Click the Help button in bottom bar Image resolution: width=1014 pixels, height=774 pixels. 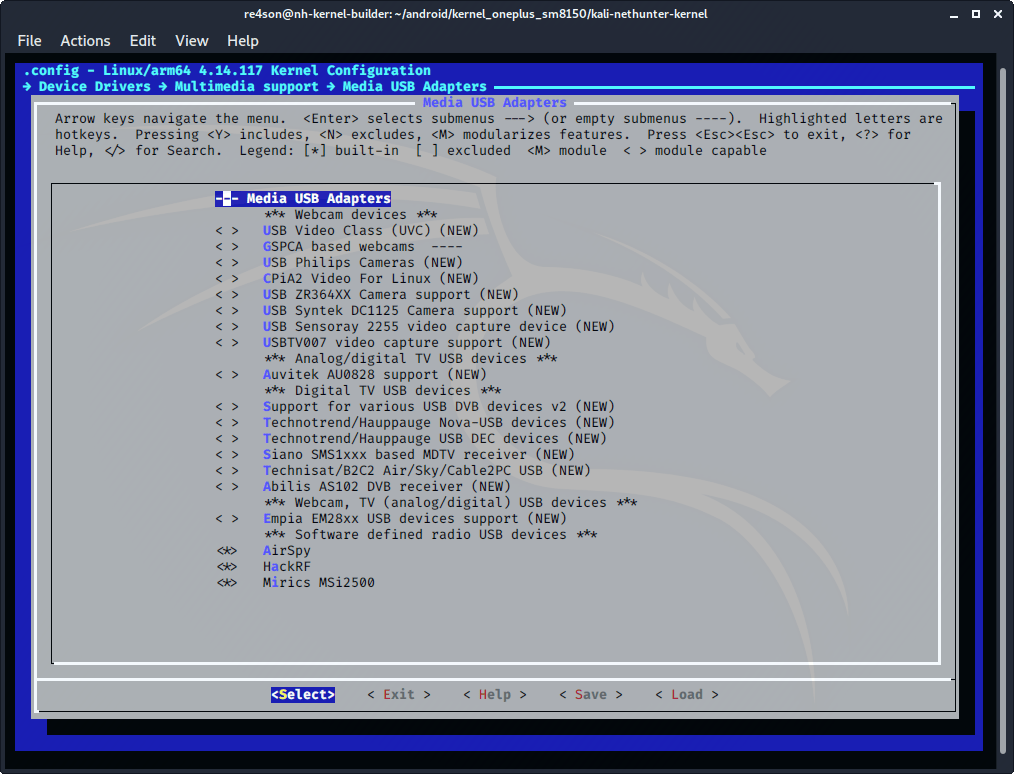[x=494, y=694]
